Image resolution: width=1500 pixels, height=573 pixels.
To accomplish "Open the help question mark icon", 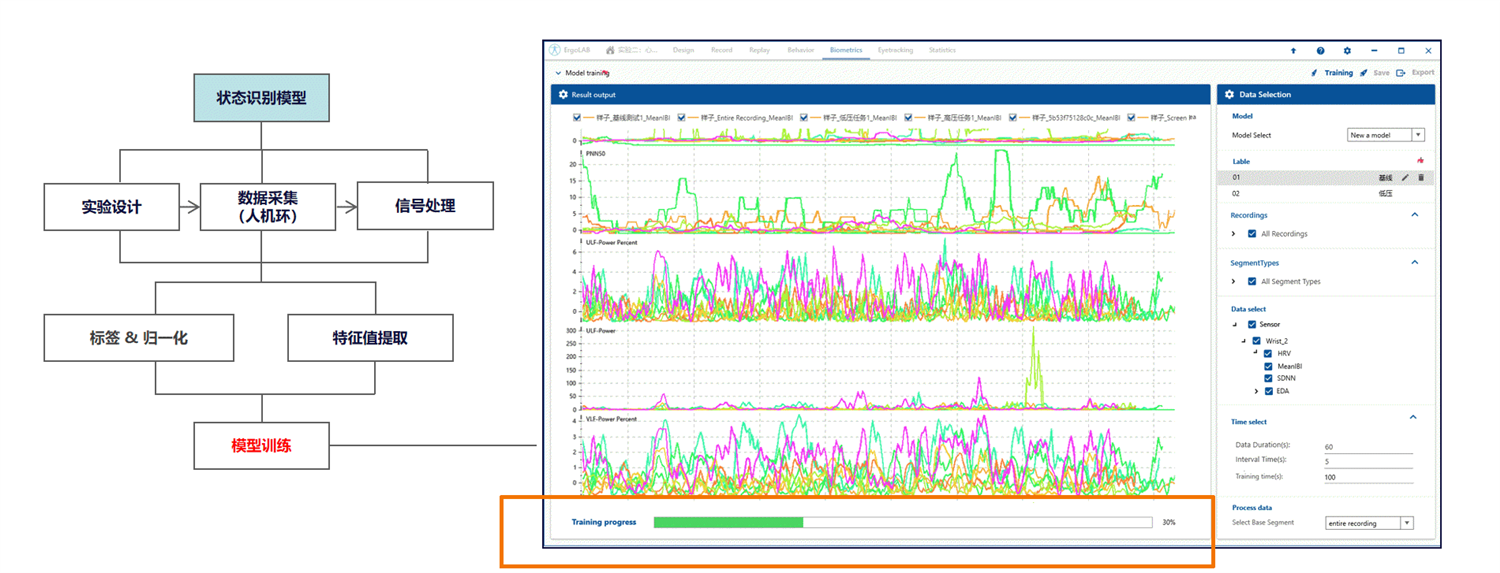I will tap(1320, 50).
